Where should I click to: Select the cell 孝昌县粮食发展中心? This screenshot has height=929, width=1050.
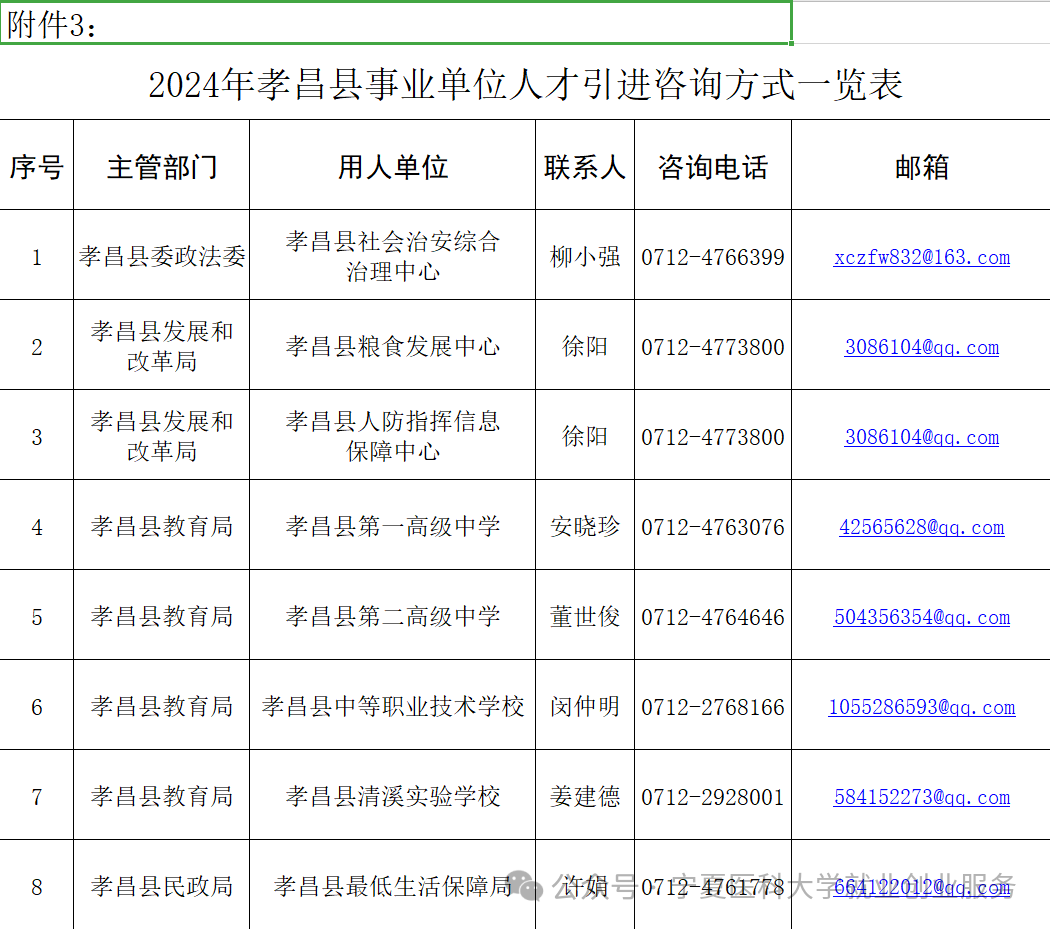point(392,345)
